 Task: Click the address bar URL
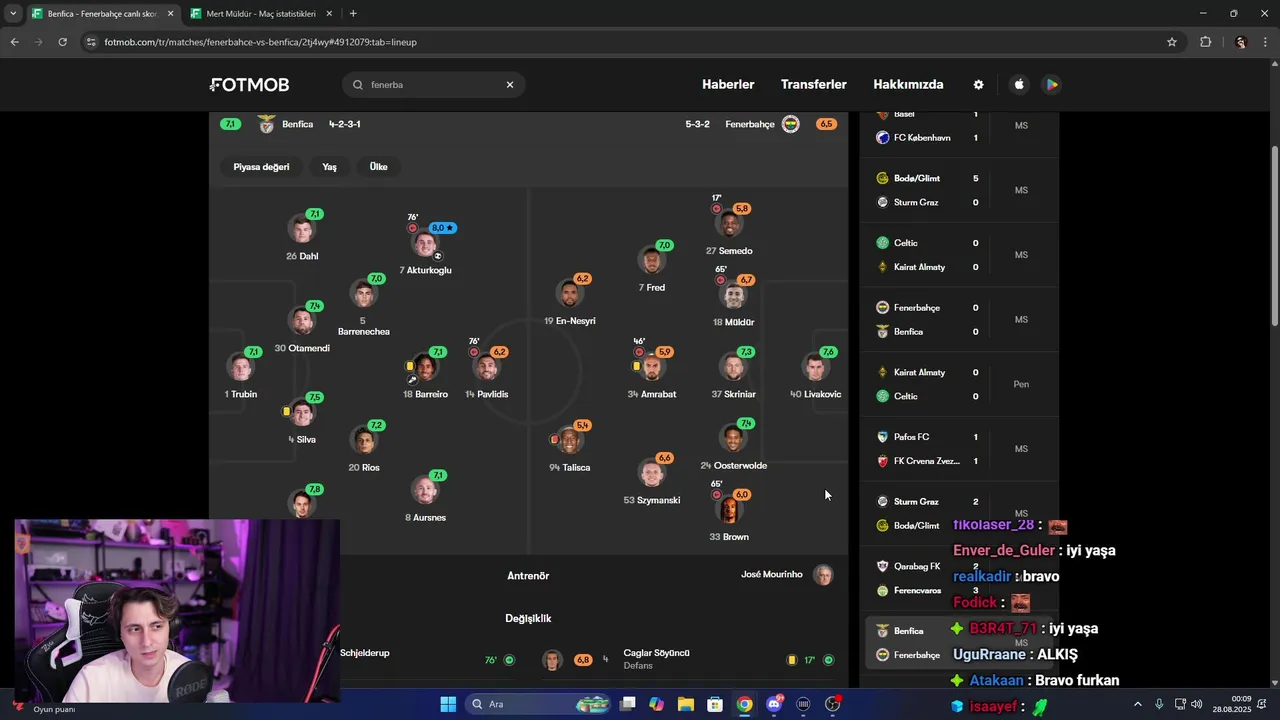point(260,42)
